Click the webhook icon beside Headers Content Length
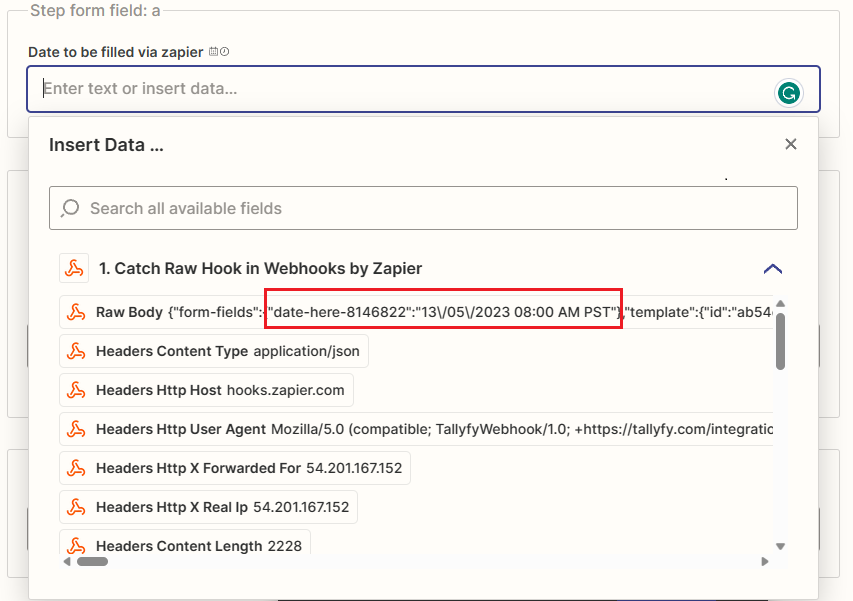The height and width of the screenshot is (601, 853). pyautogui.click(x=76, y=546)
